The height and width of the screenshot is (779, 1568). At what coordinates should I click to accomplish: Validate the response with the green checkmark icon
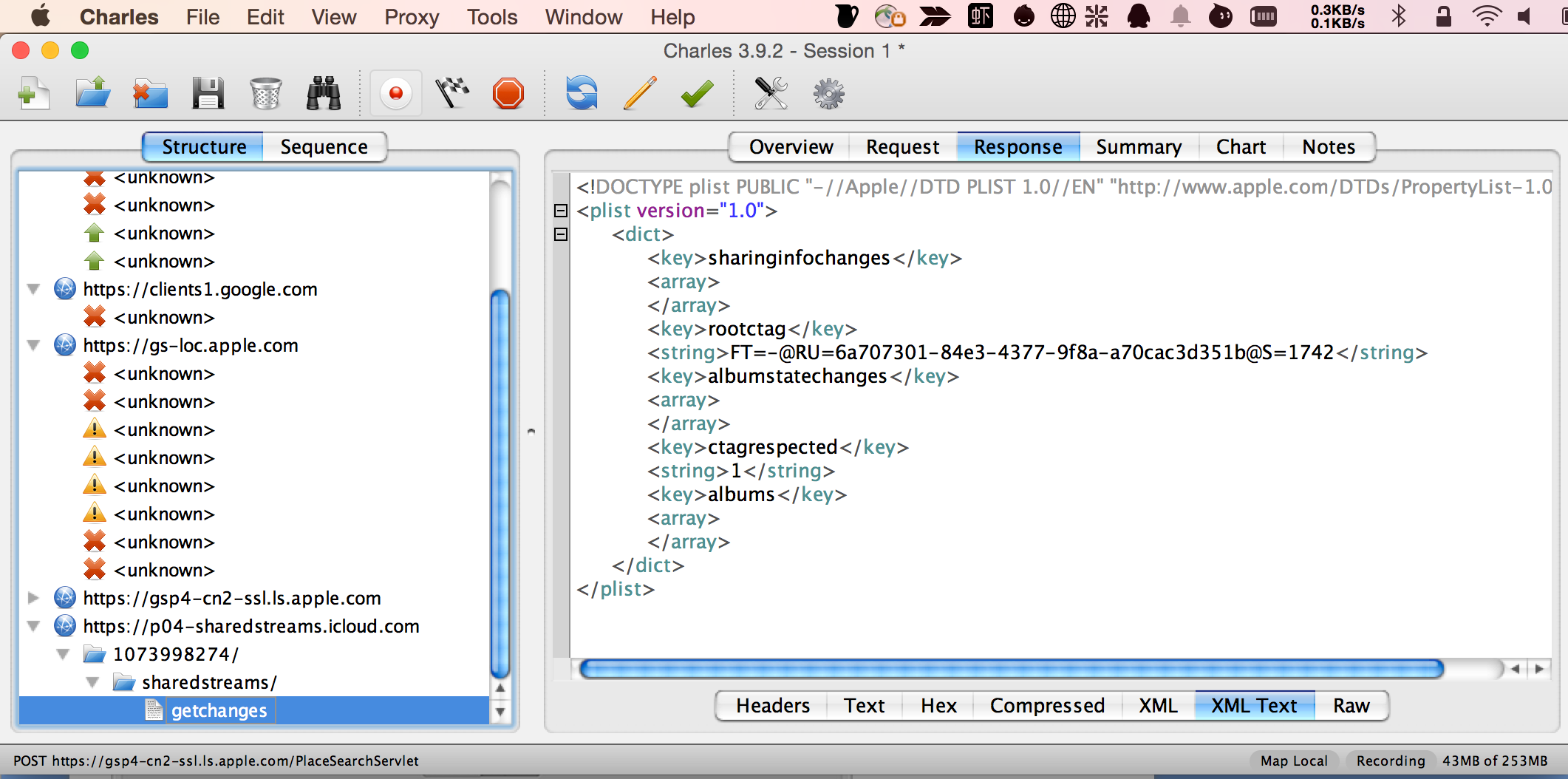697,94
